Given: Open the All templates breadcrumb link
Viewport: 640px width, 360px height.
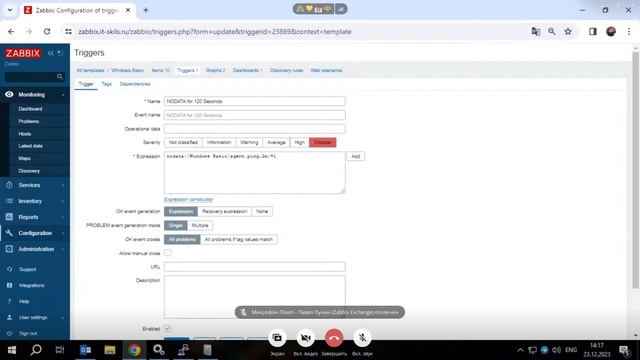Looking at the screenshot, I should (x=91, y=70).
